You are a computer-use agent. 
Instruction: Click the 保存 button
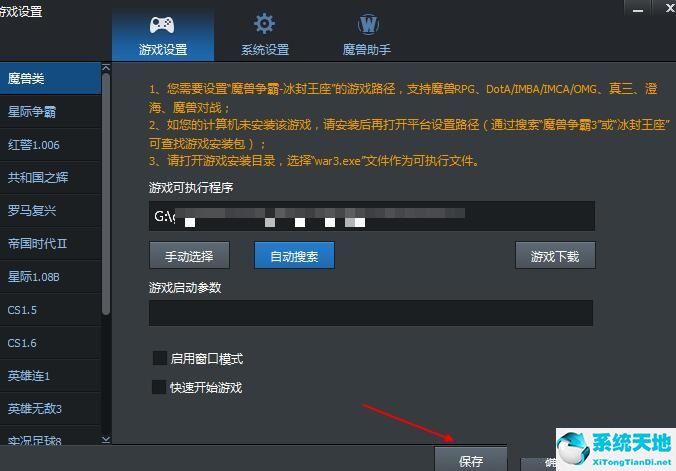tap(470, 460)
